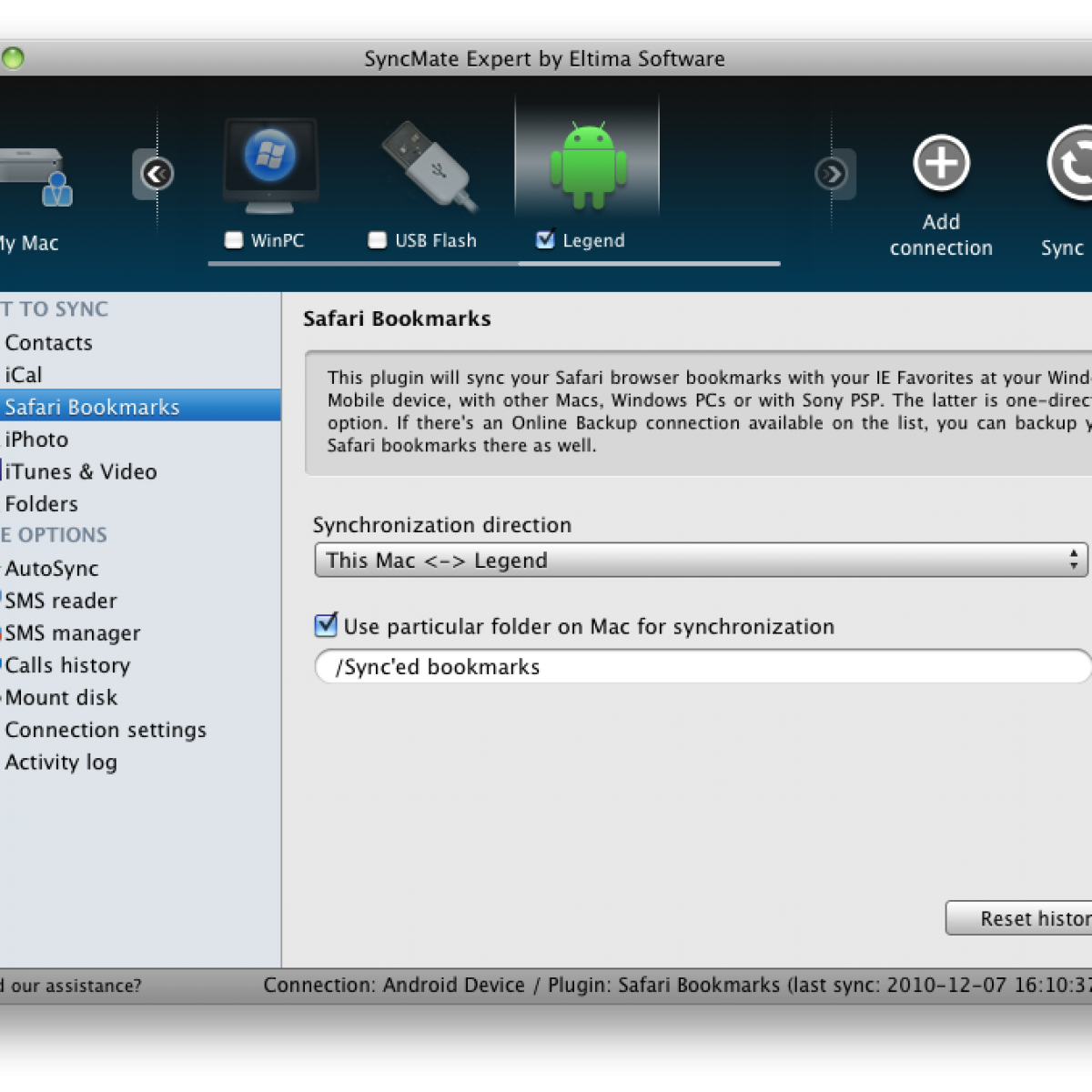Uncheck the Legend device checkbox
Viewport: 1092px width, 1092px height.
pyautogui.click(x=545, y=240)
